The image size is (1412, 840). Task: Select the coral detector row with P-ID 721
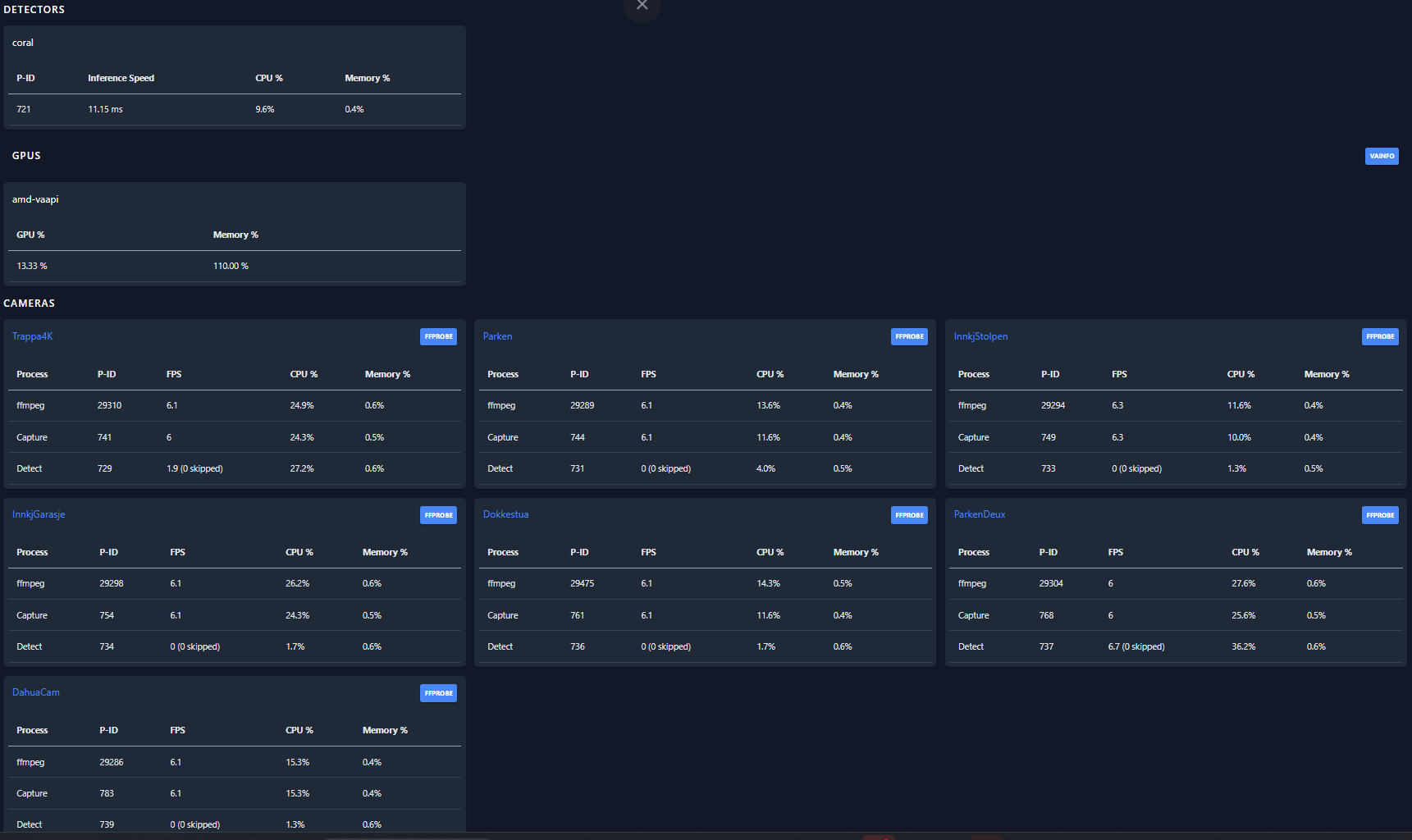pyautogui.click(x=234, y=109)
